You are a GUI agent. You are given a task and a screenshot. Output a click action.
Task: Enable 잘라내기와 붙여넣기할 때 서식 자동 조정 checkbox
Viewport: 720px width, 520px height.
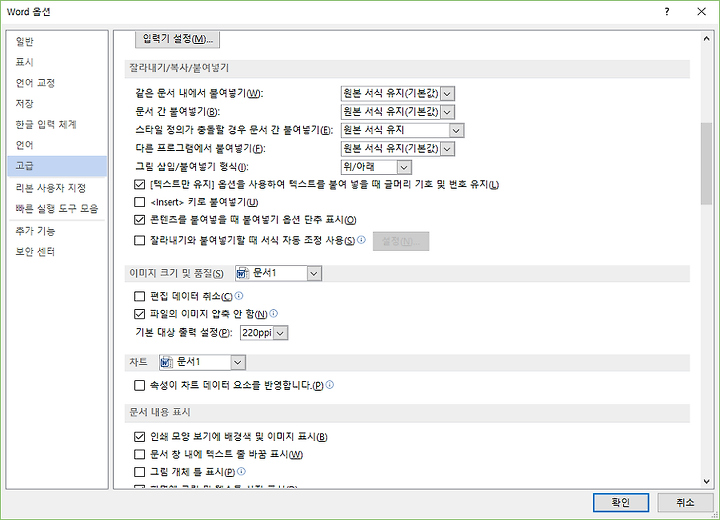click(x=139, y=240)
